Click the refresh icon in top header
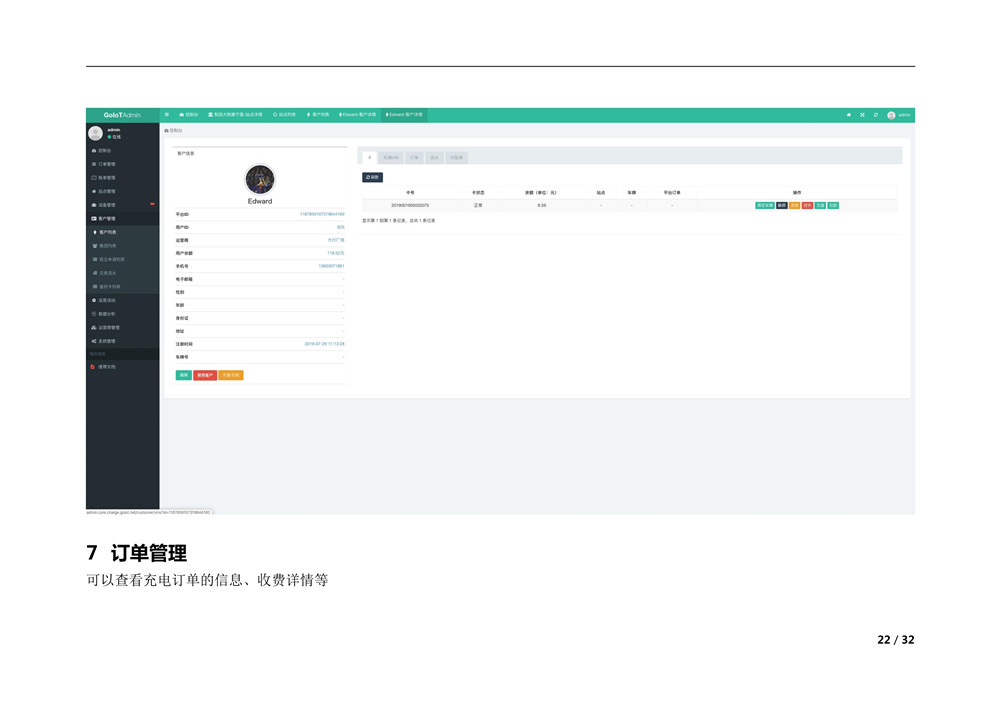 click(876, 115)
